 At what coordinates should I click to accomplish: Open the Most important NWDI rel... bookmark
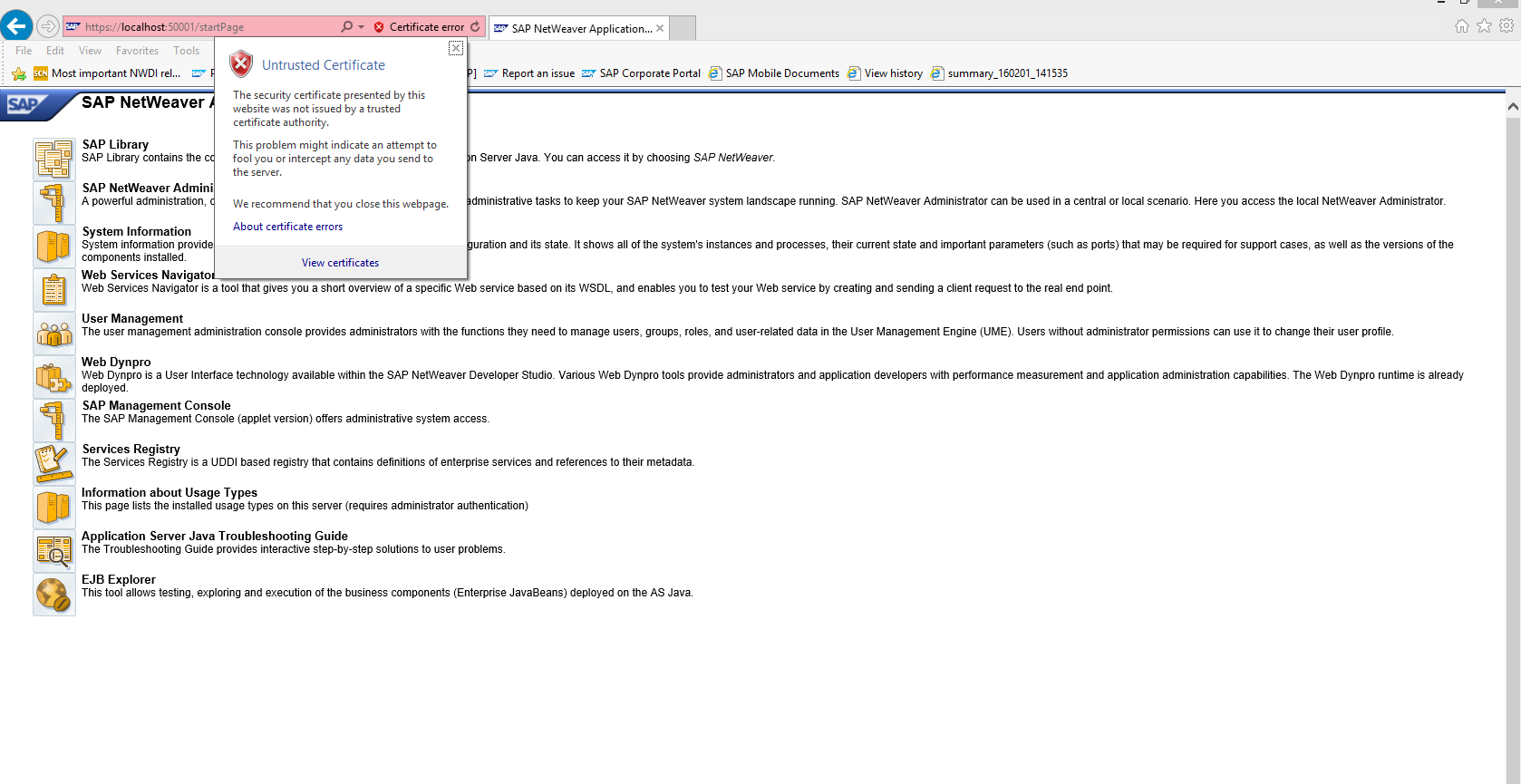coord(107,73)
